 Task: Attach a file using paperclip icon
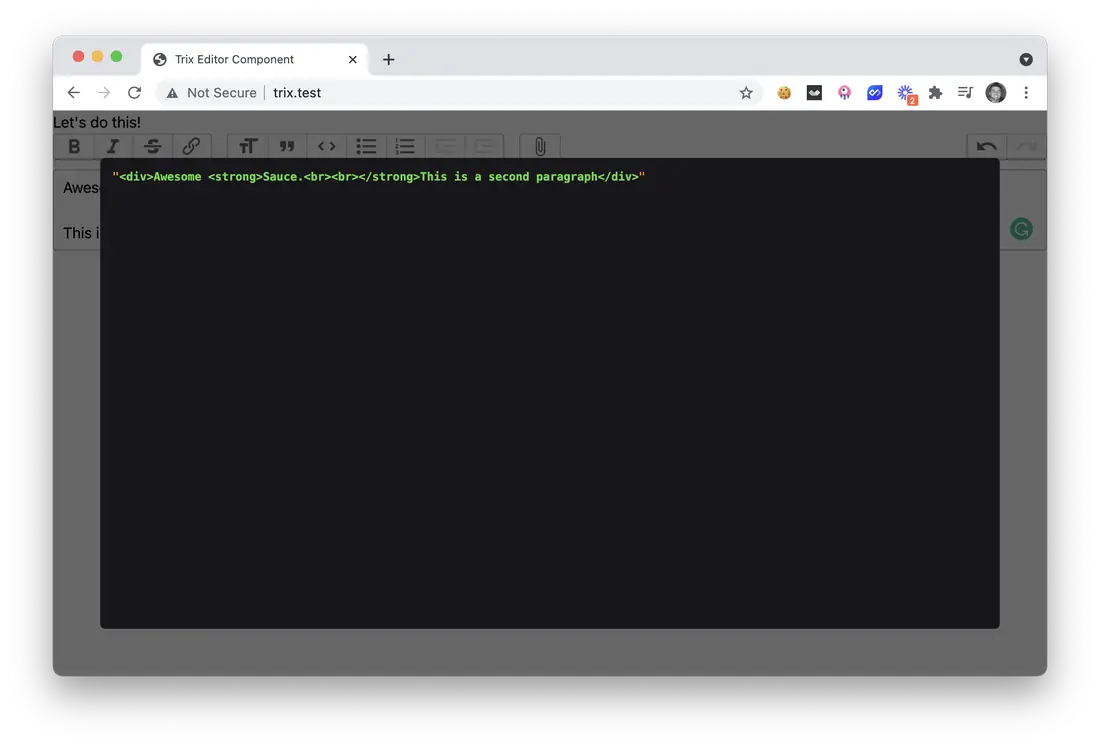[x=540, y=146]
